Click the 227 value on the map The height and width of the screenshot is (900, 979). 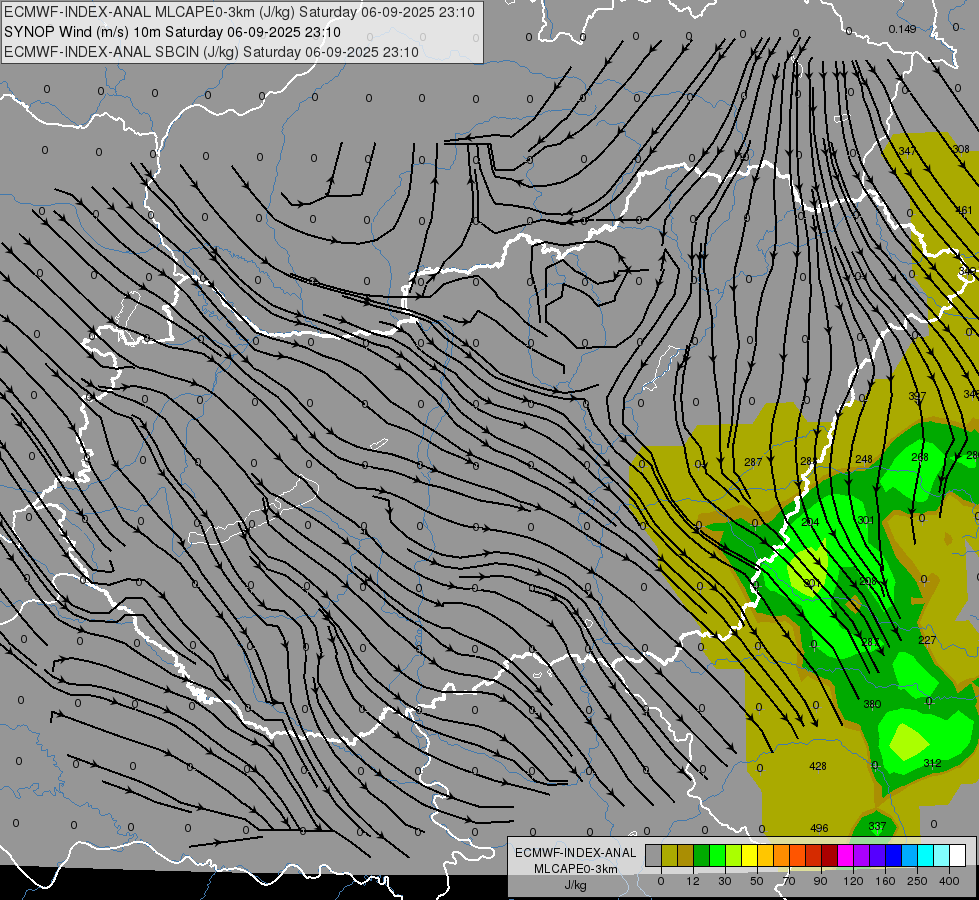(927, 640)
